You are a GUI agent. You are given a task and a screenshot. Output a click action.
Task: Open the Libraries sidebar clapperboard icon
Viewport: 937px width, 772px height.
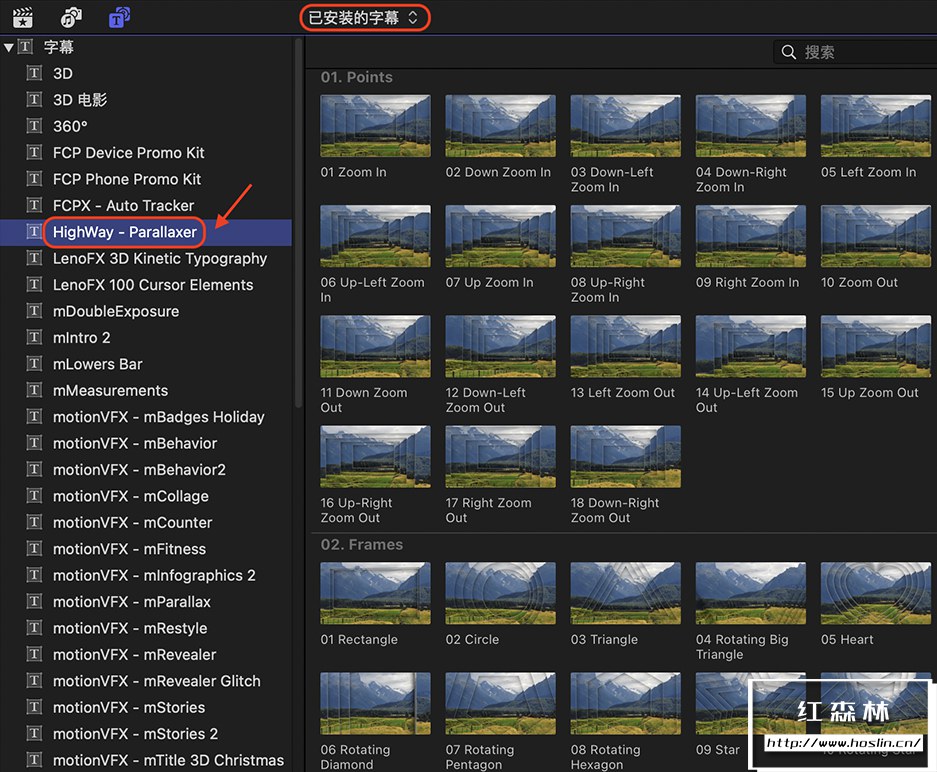pos(23,17)
